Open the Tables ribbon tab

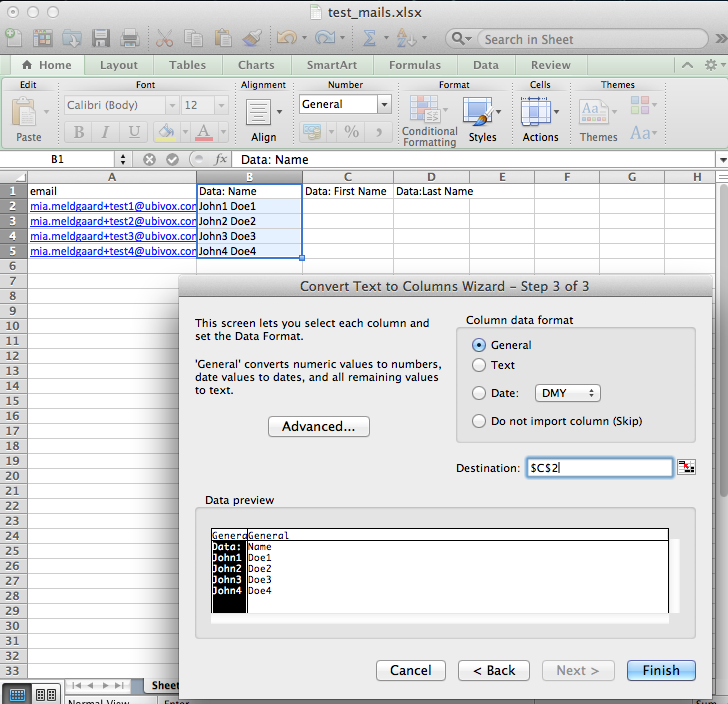tap(188, 65)
